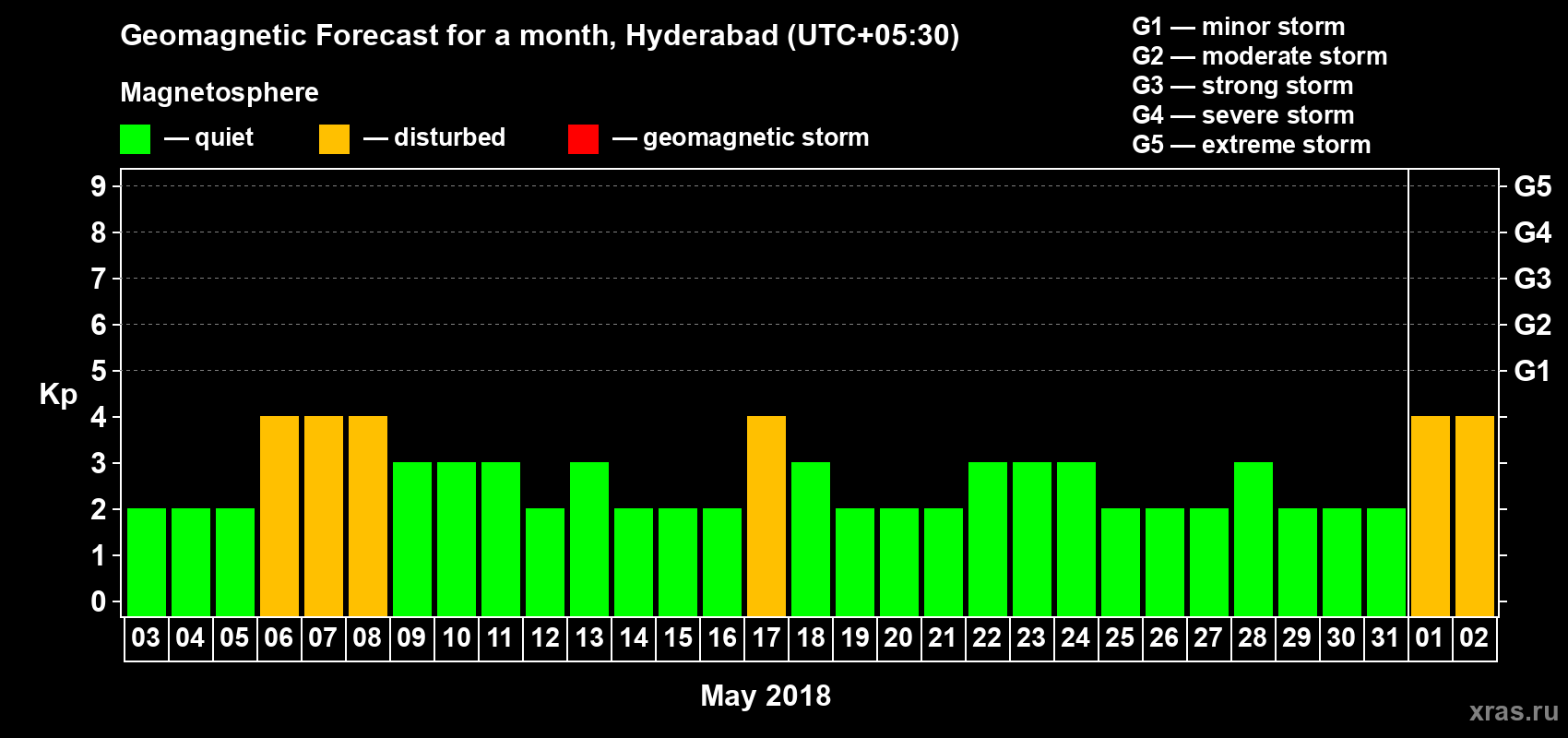Click date label 23 on x-axis
Viewport: 1568px width, 738px height.
point(1031,637)
